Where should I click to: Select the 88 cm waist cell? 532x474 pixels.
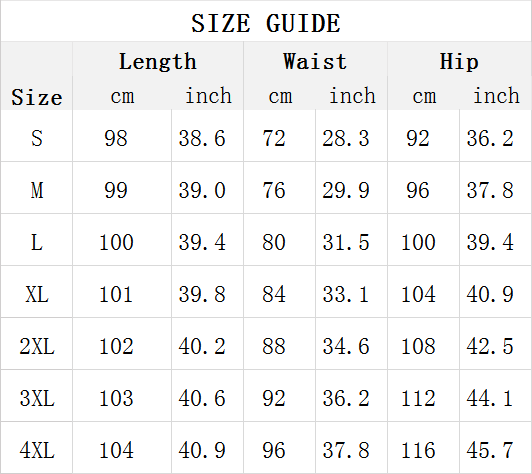pos(273,346)
